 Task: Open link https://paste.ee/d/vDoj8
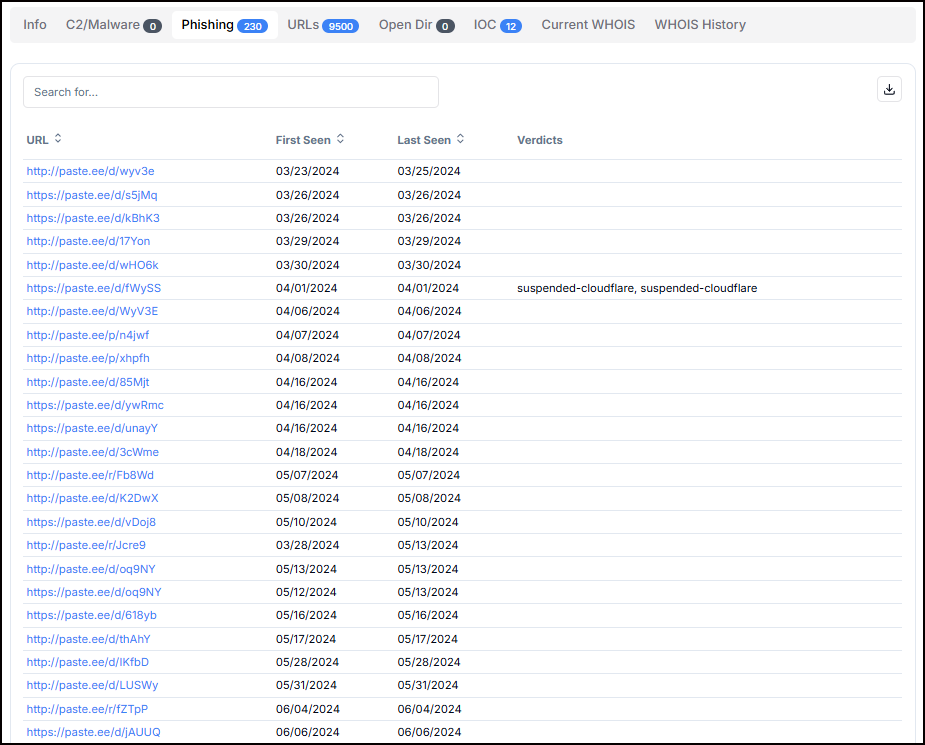91,522
